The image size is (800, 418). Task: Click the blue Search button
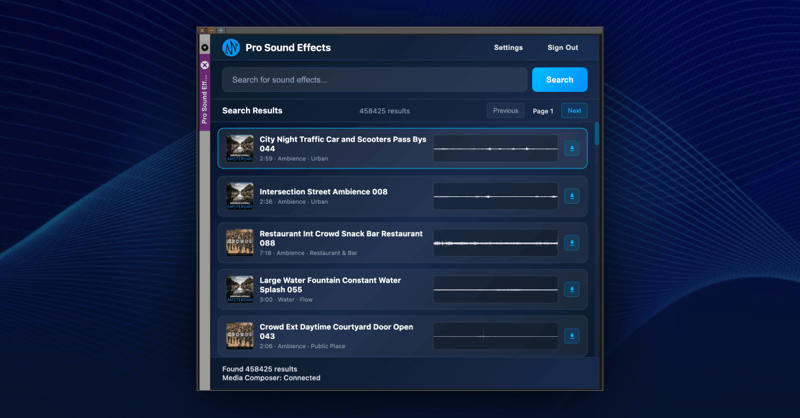click(x=560, y=80)
